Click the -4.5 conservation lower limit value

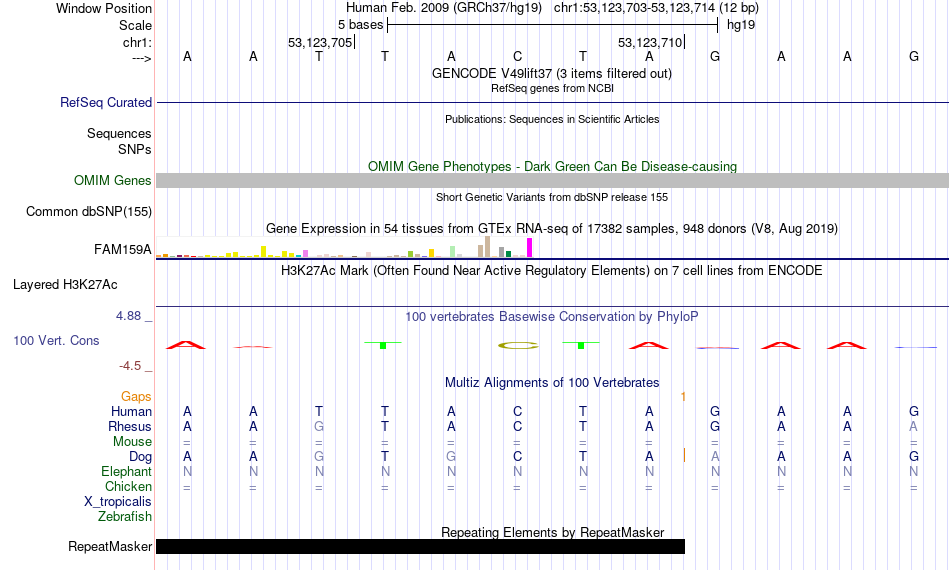point(130,366)
